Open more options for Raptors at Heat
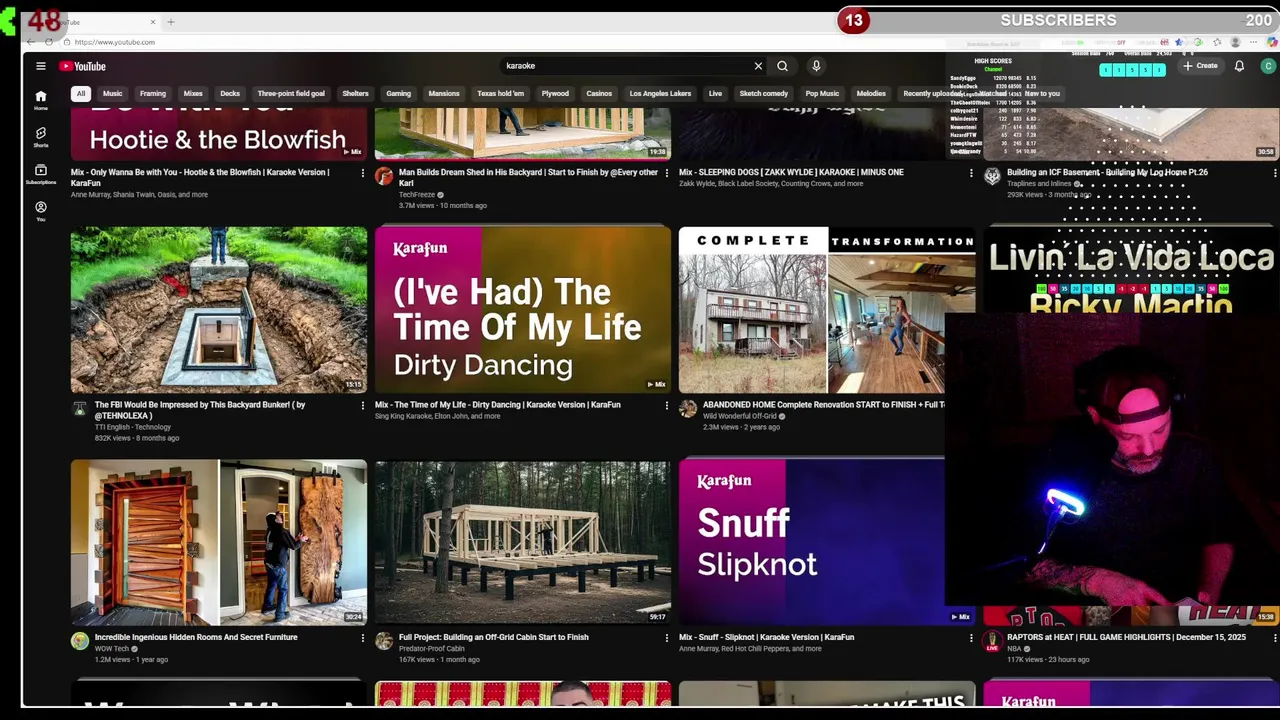 (x=1275, y=638)
